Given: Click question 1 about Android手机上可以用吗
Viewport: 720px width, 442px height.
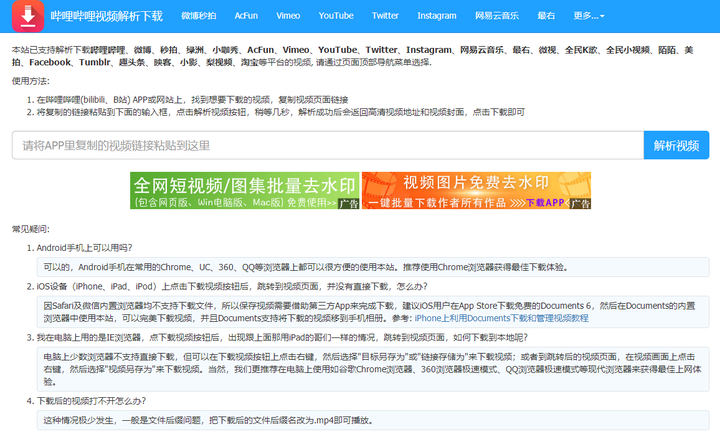Looking at the screenshot, I should tap(84, 248).
